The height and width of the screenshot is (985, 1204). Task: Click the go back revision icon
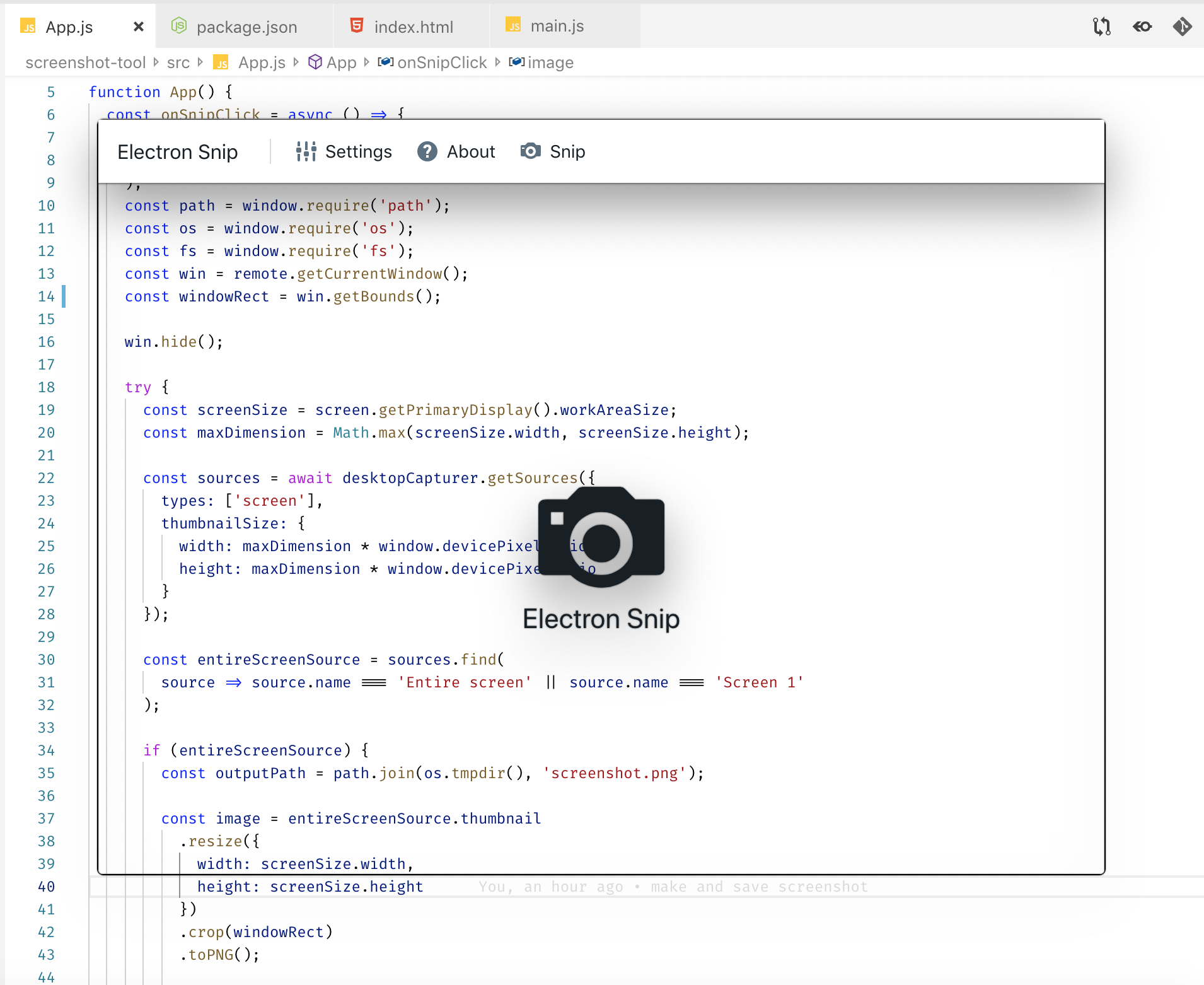[1142, 26]
